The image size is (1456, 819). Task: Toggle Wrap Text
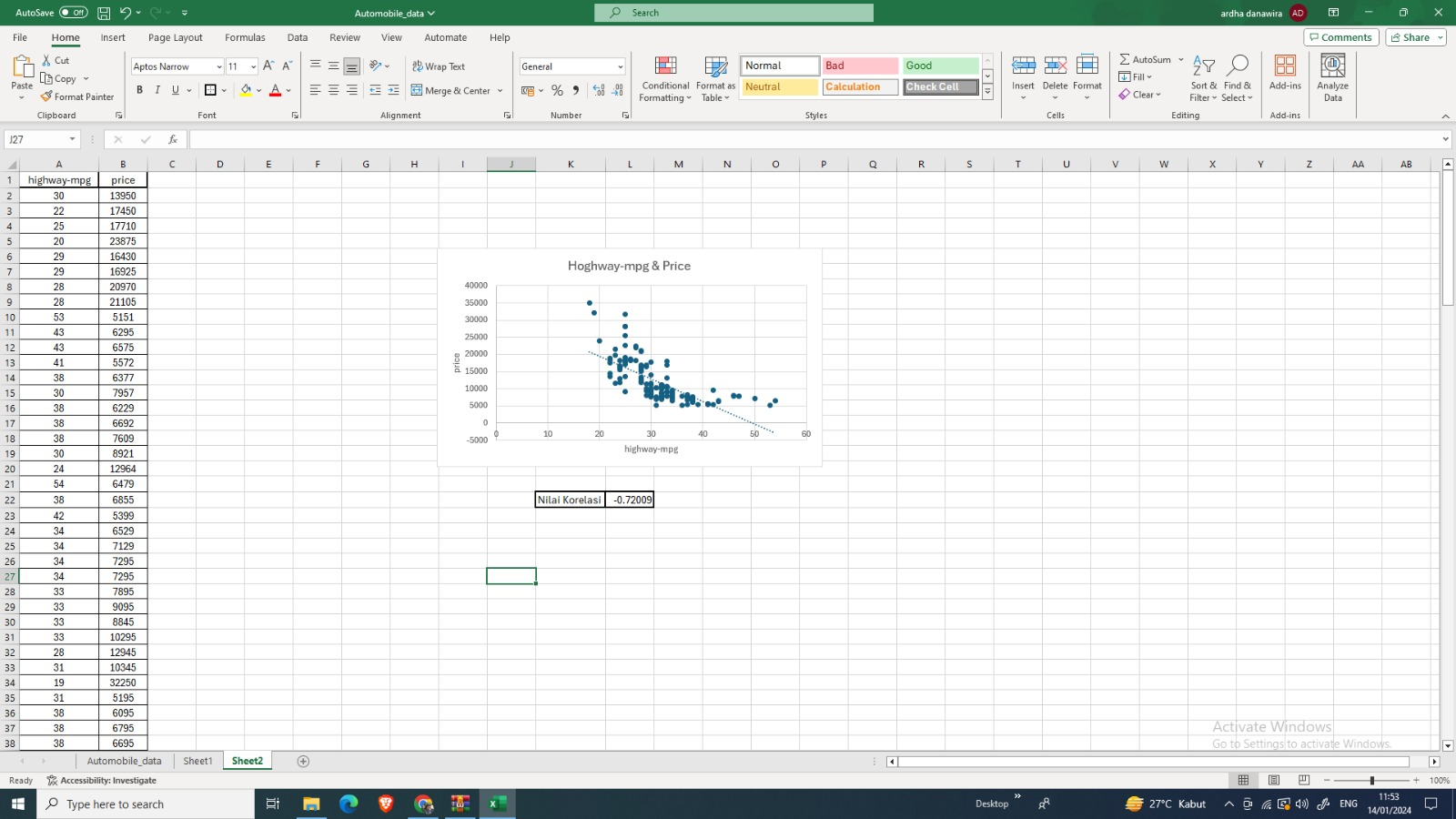tap(439, 66)
